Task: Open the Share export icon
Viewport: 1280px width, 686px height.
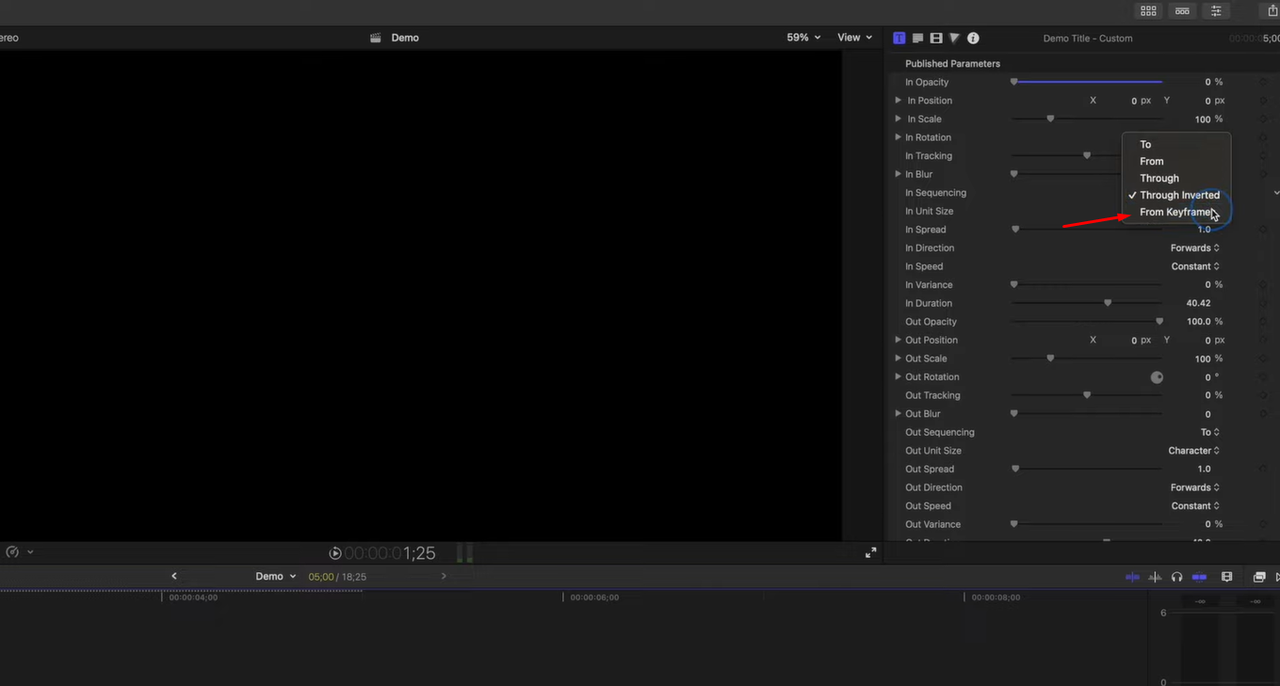Action: coord(1273,11)
